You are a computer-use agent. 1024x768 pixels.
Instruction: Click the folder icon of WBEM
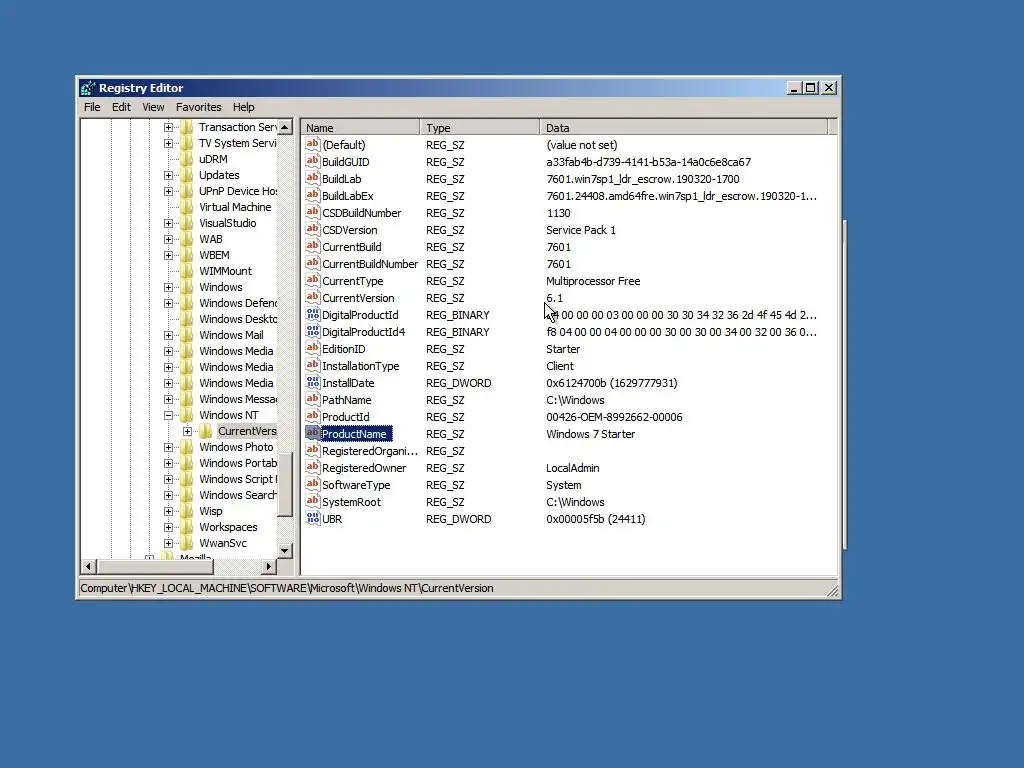(x=187, y=255)
